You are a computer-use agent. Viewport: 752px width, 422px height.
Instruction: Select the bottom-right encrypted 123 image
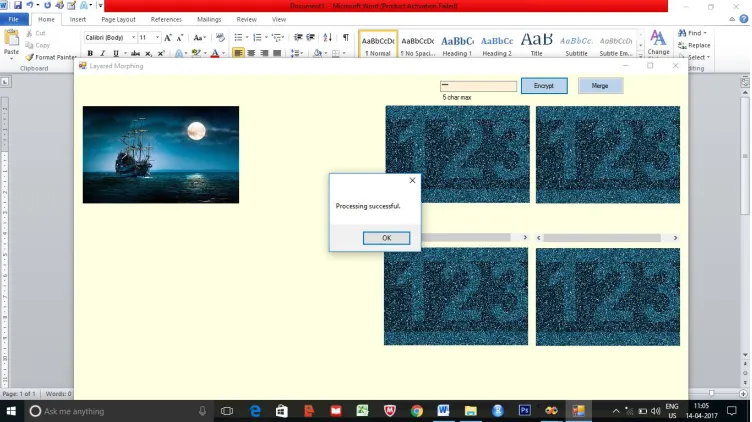(608, 296)
